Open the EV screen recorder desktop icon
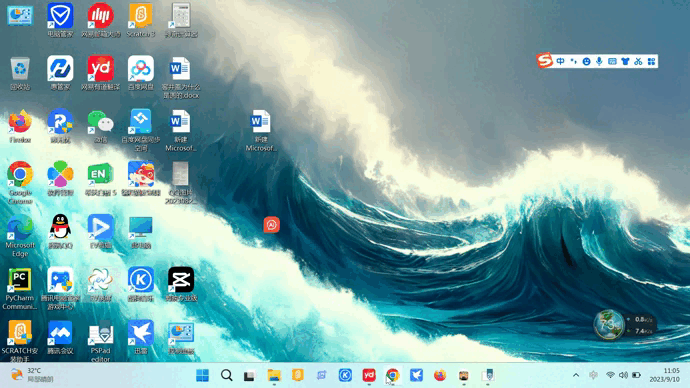Screen dimensions: 690x388 click(x=100, y=280)
